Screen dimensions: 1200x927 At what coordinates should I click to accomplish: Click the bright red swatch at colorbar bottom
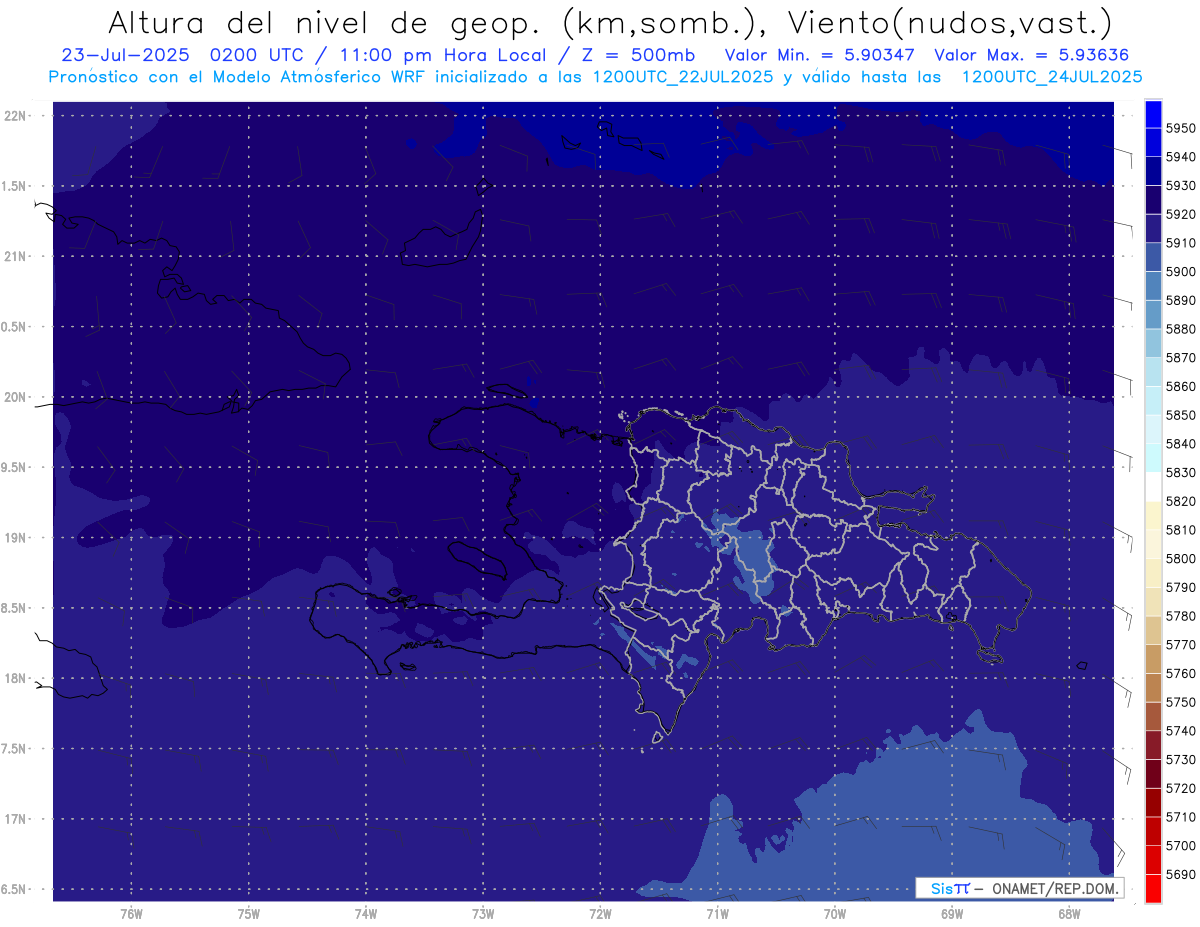[1153, 888]
